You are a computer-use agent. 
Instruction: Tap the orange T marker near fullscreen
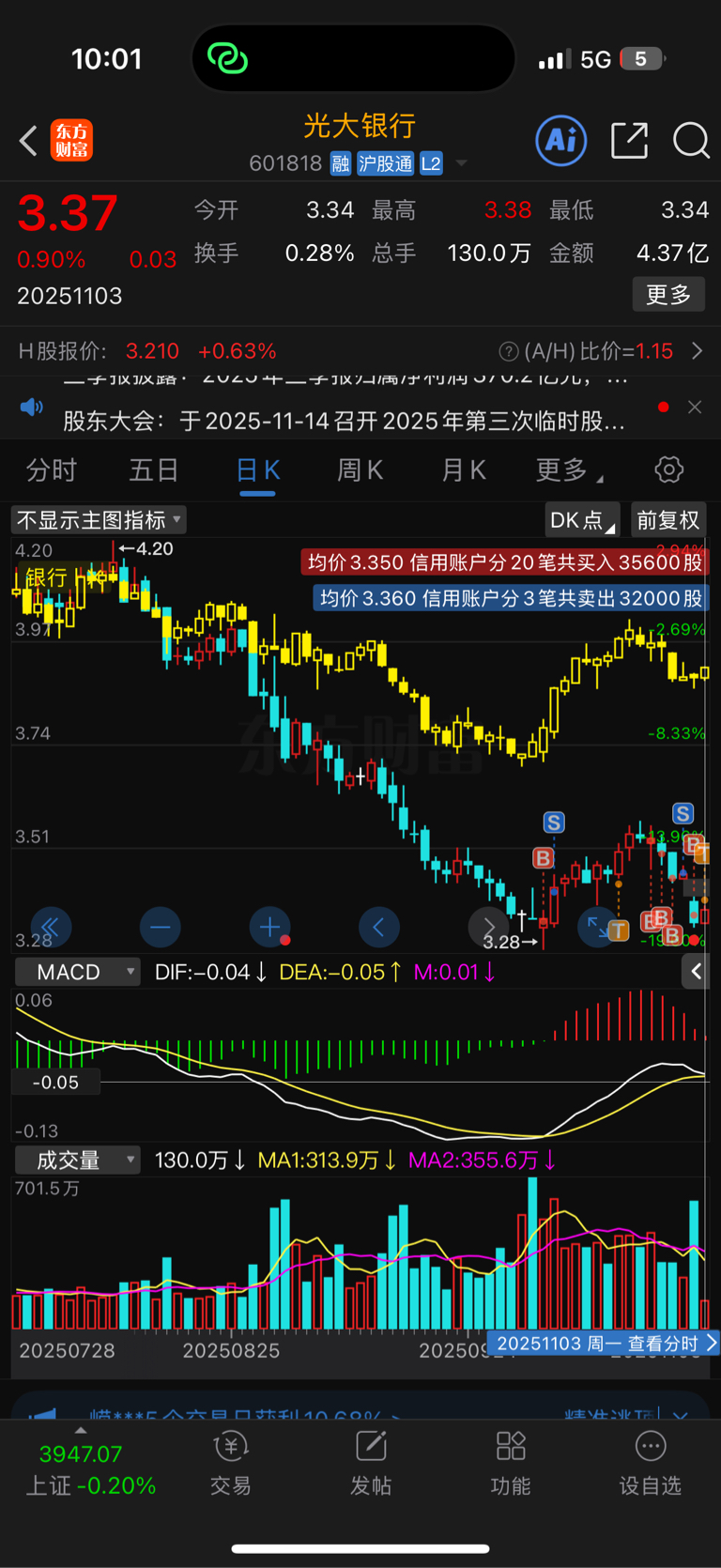click(618, 931)
